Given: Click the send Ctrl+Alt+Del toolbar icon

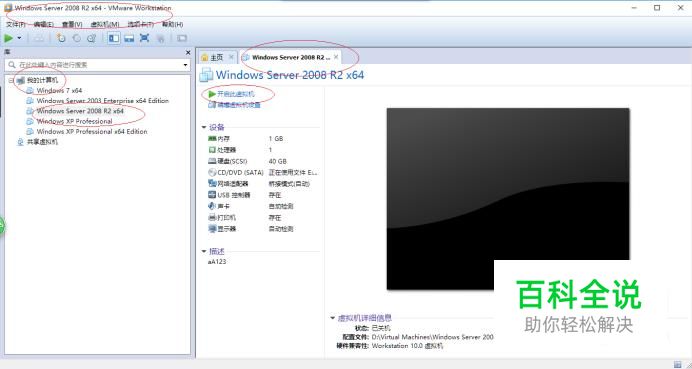Looking at the screenshot, I should pos(39,38).
